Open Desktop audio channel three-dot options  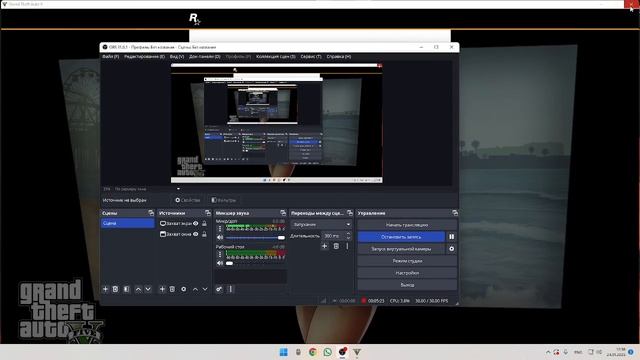(220, 255)
